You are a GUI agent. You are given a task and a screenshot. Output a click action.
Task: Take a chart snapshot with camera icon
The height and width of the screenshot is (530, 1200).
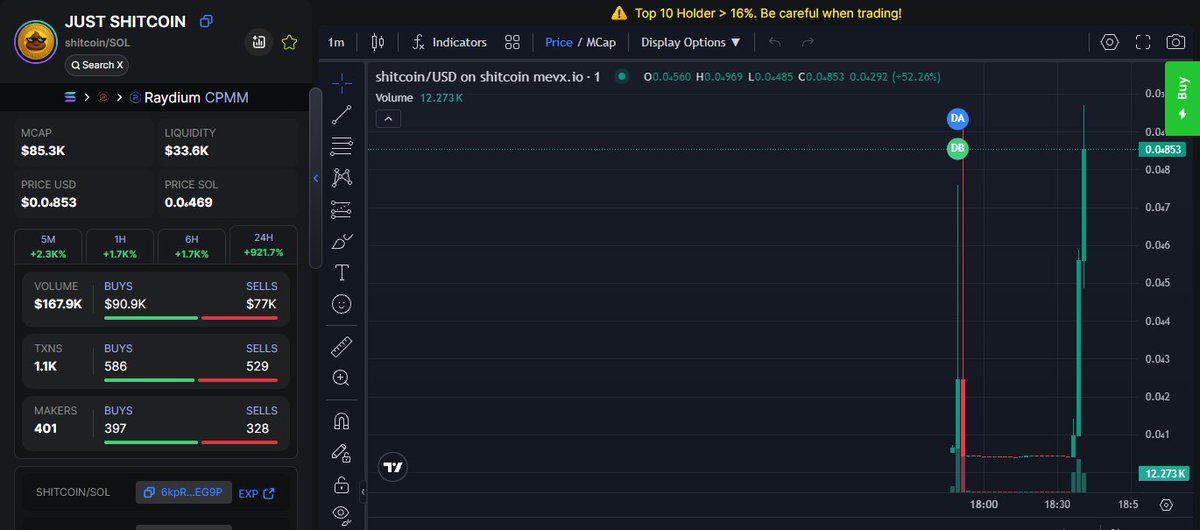point(1177,42)
